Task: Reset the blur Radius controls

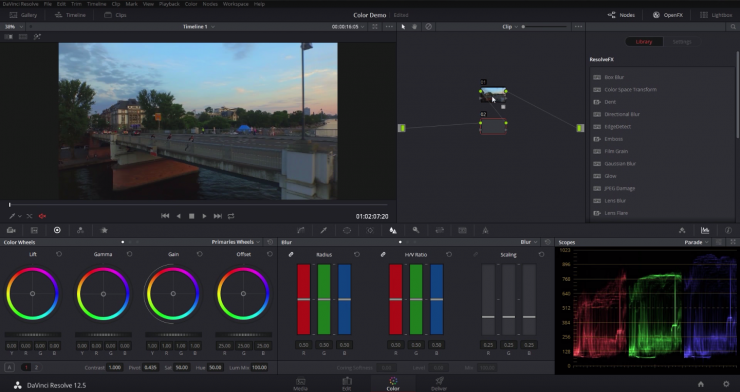Action: coord(357,254)
